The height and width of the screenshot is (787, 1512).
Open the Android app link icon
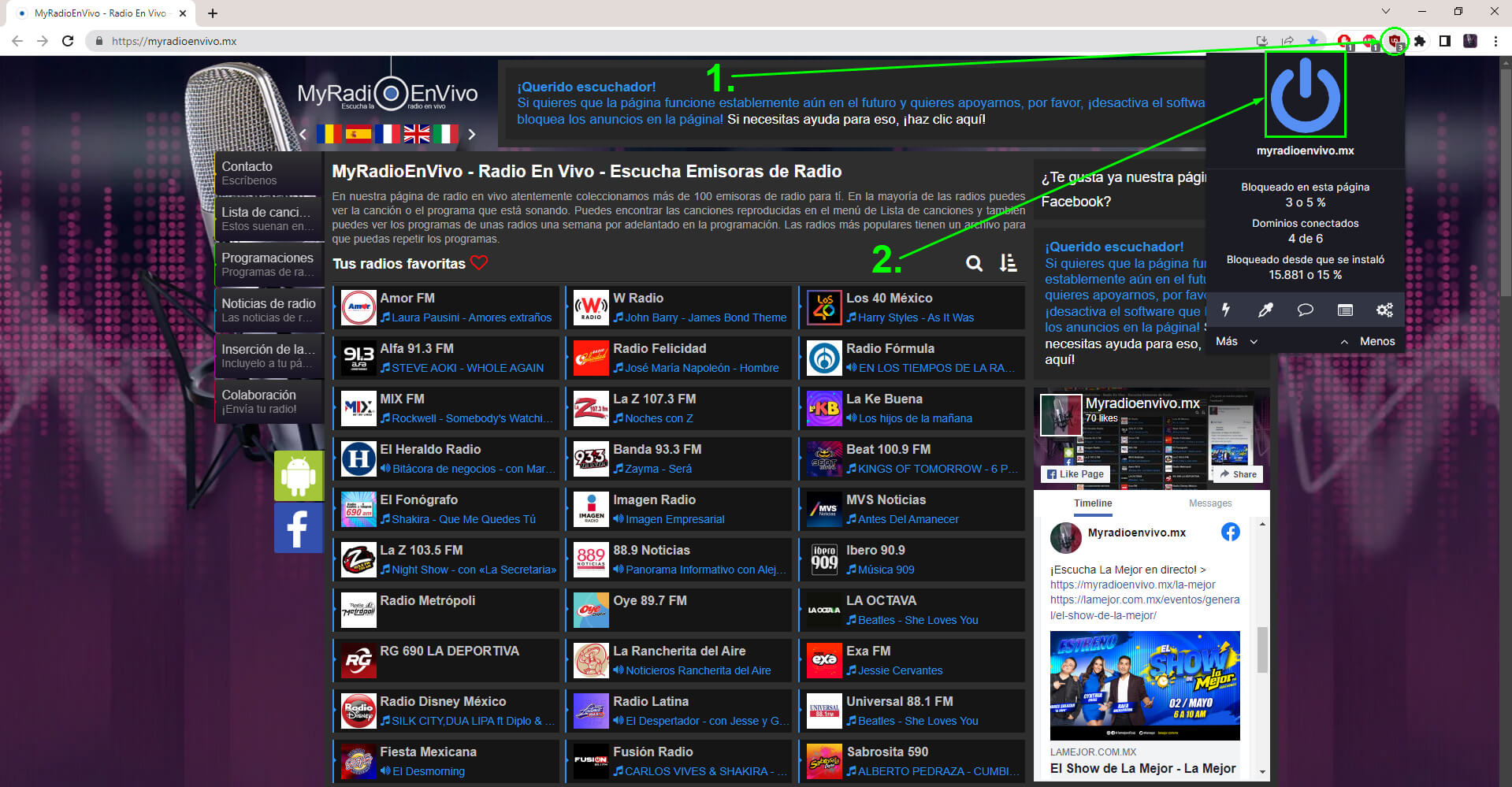coord(299,476)
